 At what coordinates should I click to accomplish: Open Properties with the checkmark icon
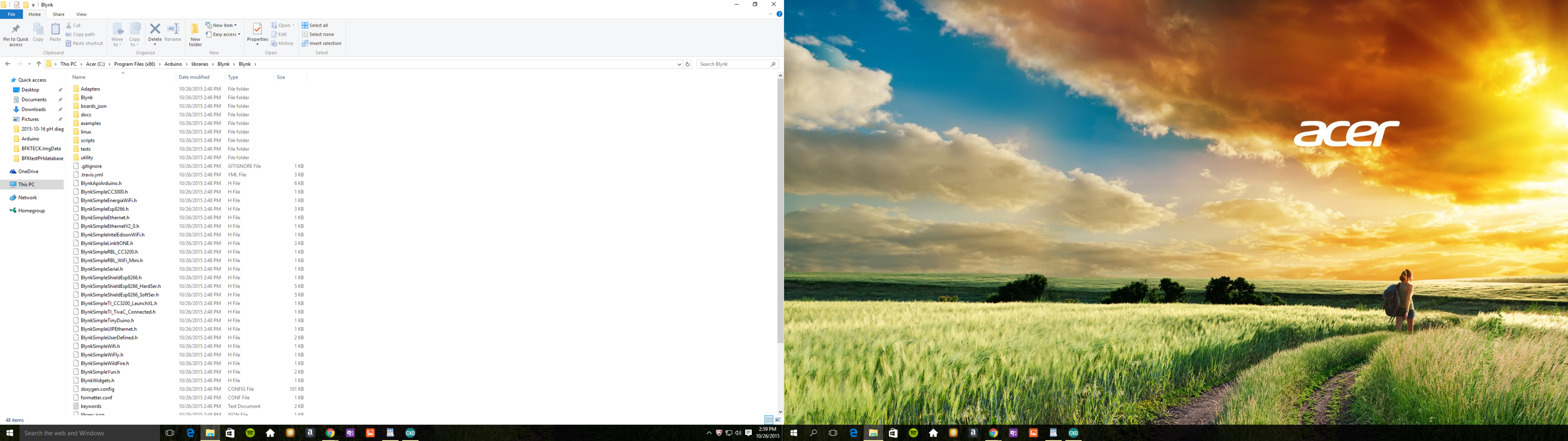(x=257, y=34)
